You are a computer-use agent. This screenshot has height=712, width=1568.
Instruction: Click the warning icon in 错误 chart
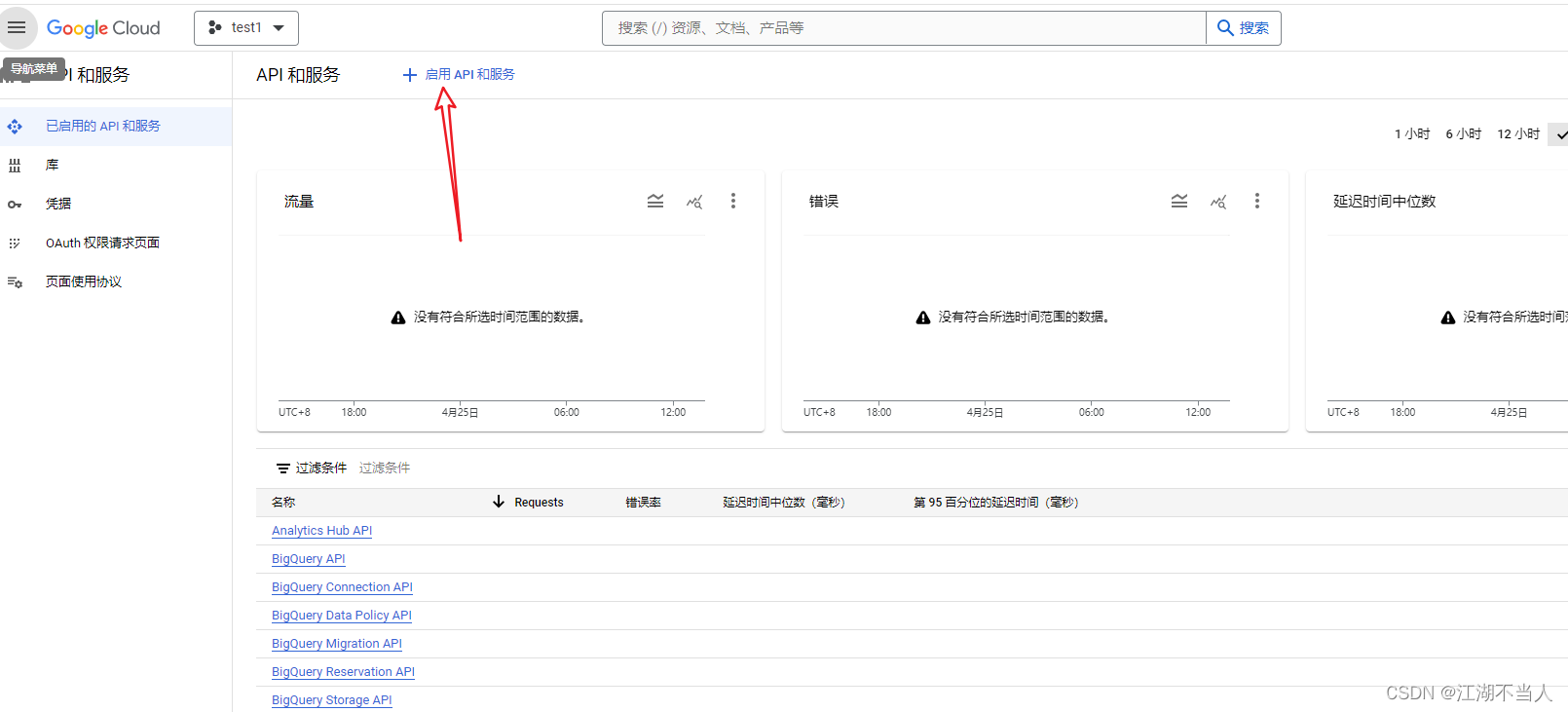tap(923, 318)
